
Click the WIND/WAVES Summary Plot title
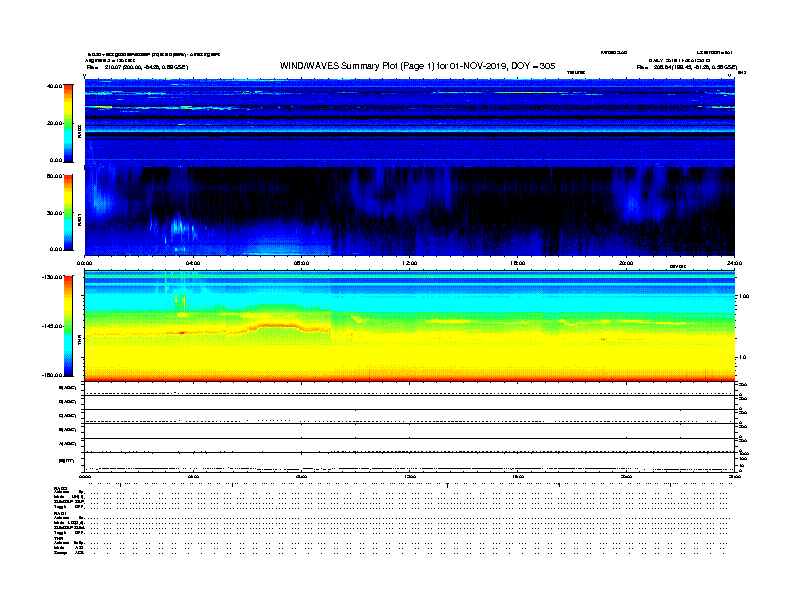(x=417, y=66)
